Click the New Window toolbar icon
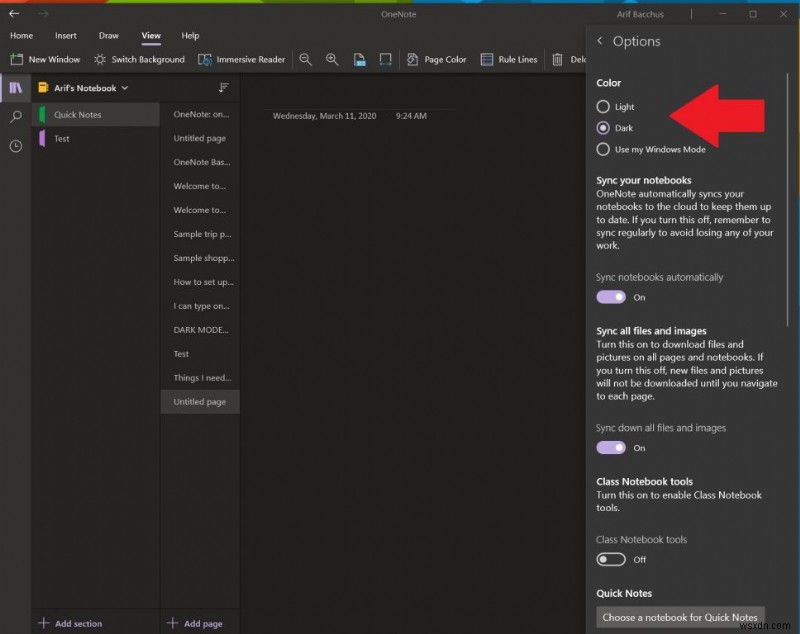Screen dimensions: 800x634 pos(46,59)
